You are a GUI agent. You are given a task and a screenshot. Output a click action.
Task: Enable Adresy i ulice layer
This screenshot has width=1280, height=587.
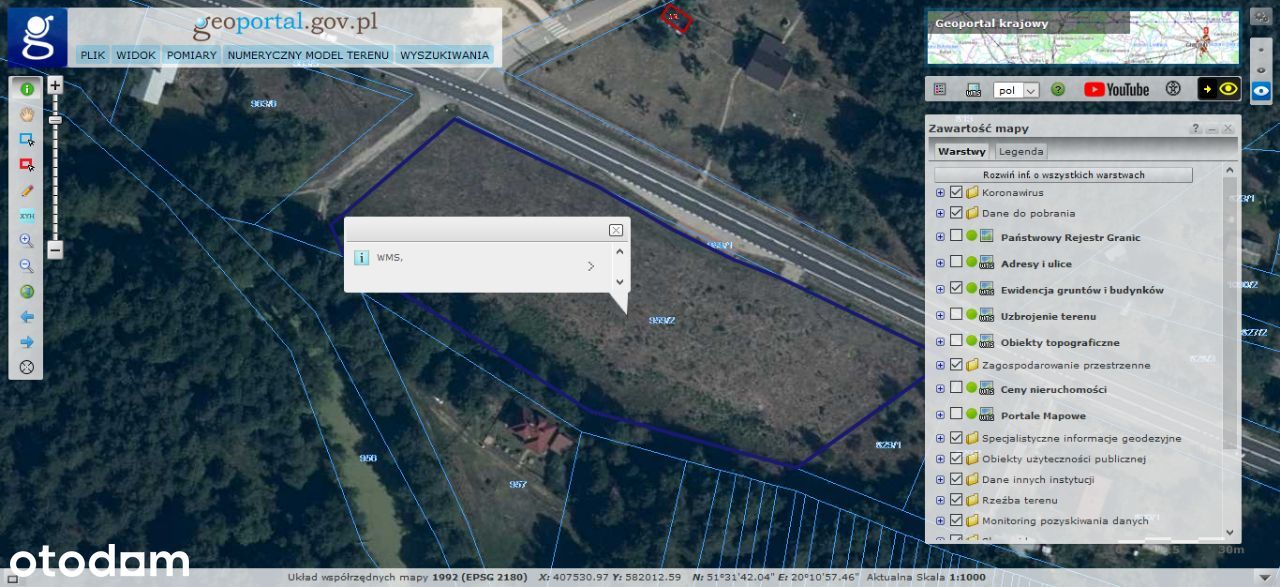tap(956, 262)
